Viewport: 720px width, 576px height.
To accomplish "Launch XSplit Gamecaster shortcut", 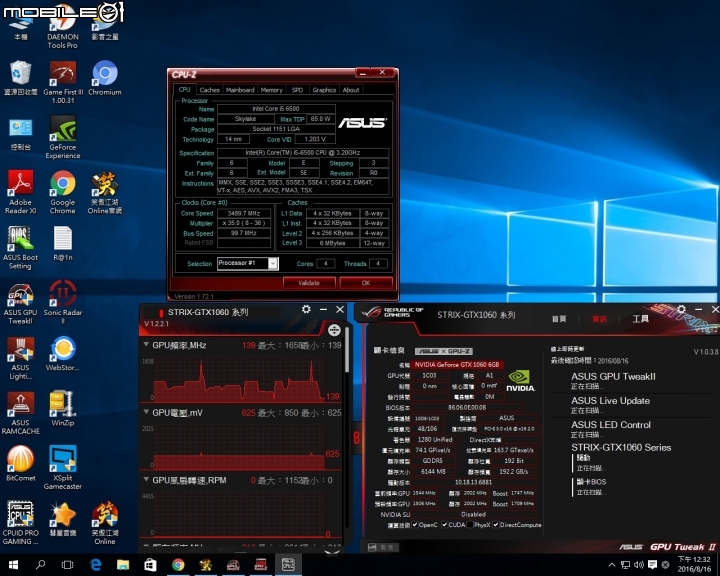I will 62,468.
